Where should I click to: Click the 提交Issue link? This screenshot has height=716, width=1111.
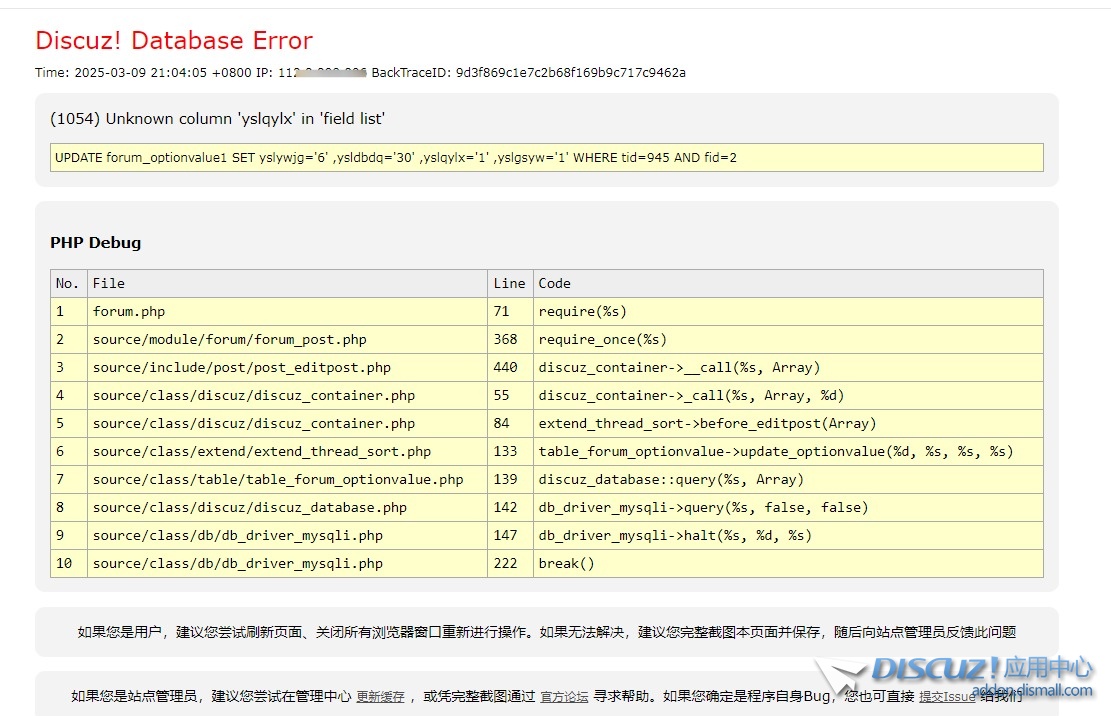pyautogui.click(x=946, y=697)
